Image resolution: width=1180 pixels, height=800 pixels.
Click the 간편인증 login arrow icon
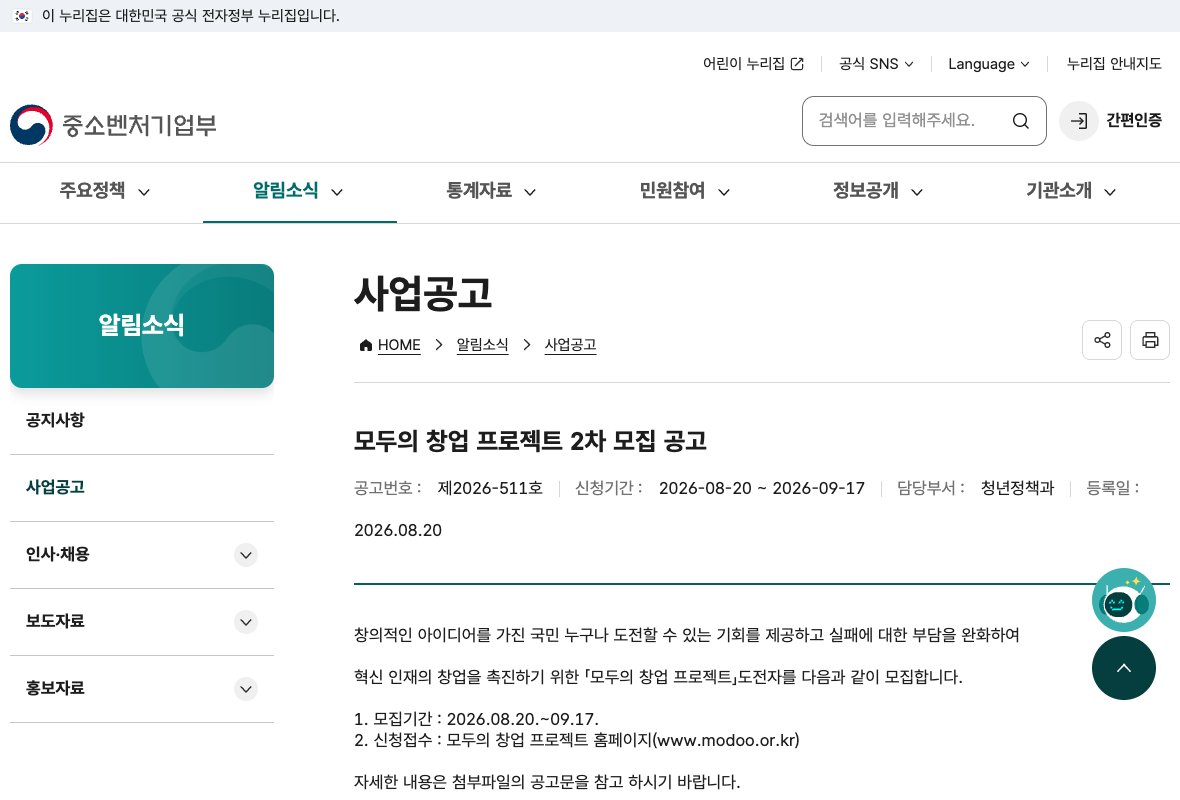coord(1078,121)
